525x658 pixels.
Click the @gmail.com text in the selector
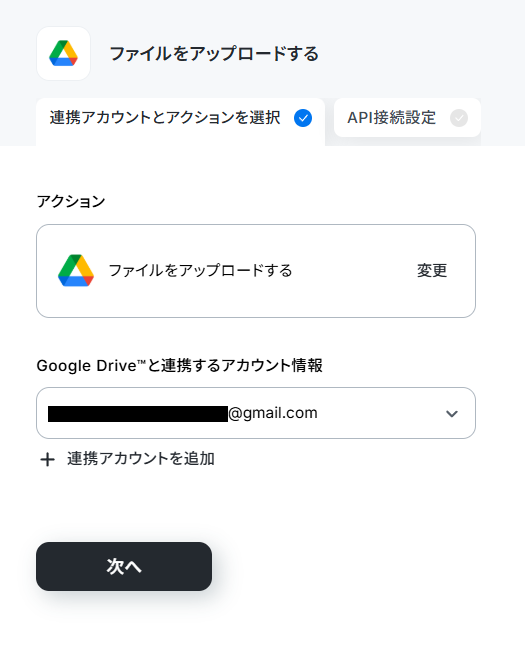tap(273, 413)
